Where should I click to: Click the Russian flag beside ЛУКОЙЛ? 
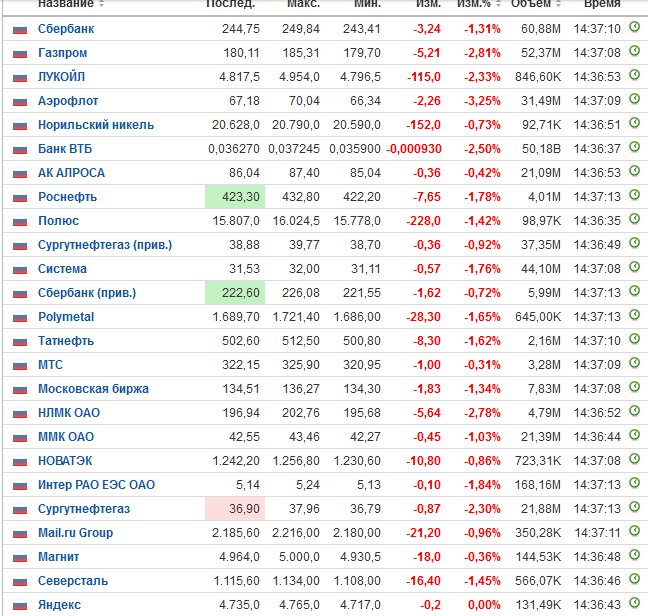click(x=20, y=78)
